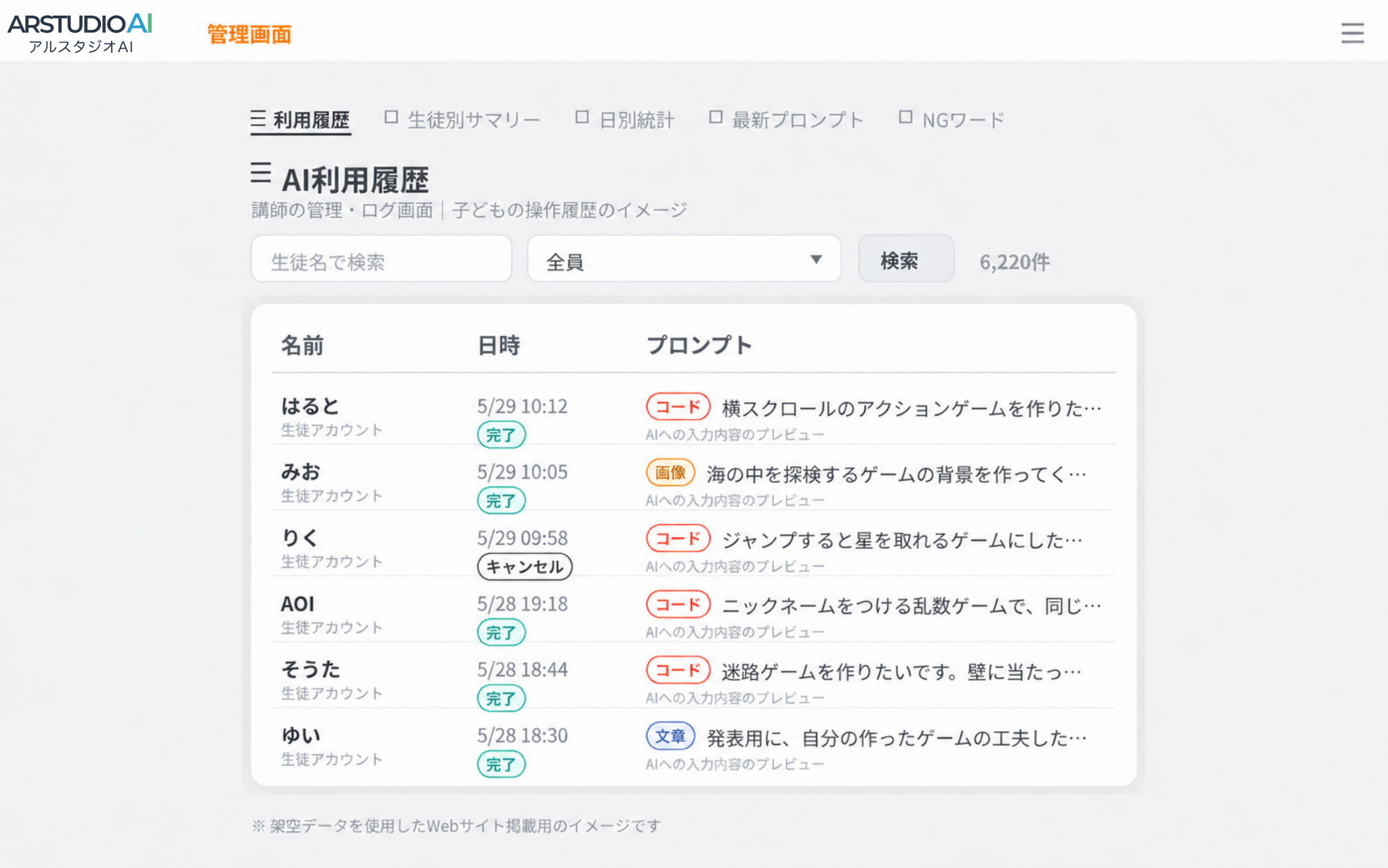Click the 日時 column header
The image size is (1388, 868).
[499, 345]
